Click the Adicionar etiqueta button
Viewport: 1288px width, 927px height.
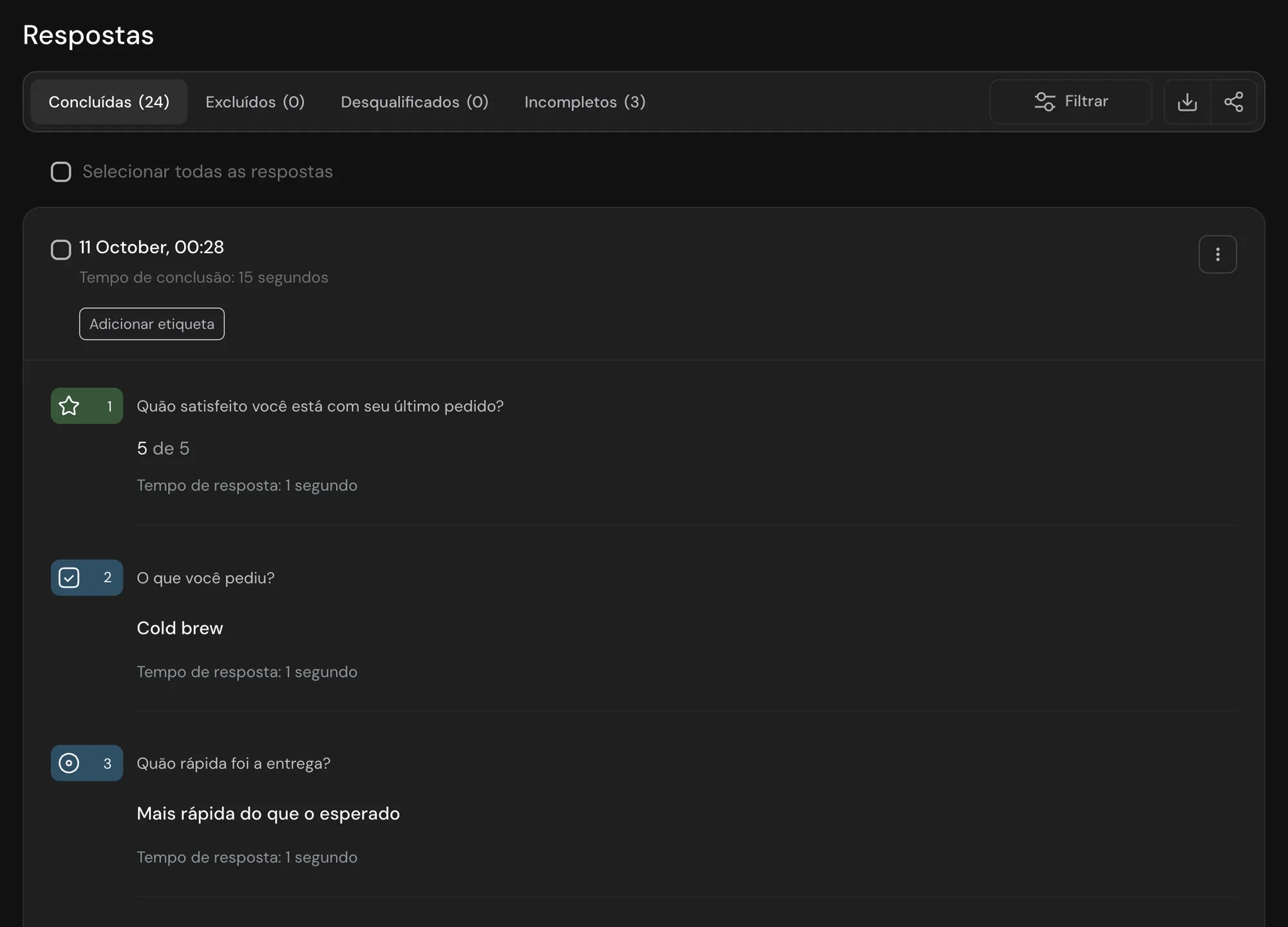(152, 324)
